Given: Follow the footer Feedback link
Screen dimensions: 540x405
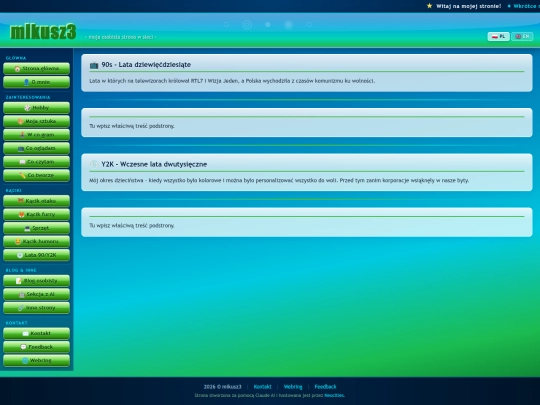Looking at the screenshot, I should [325, 387].
